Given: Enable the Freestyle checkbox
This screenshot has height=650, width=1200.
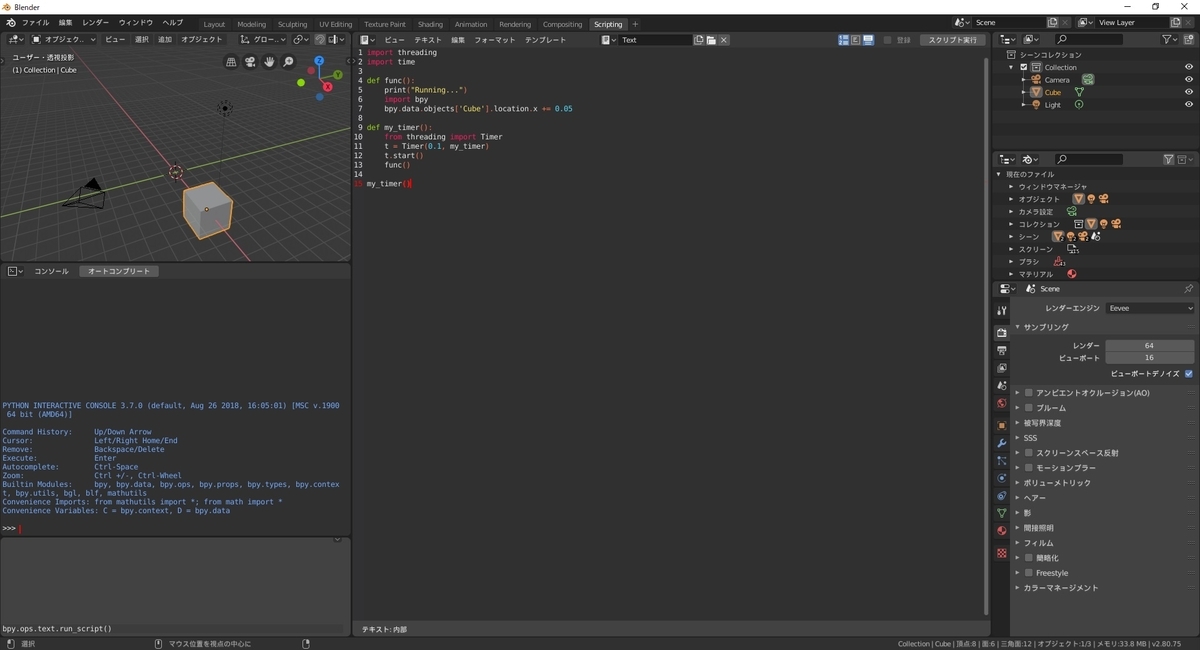Looking at the screenshot, I should coord(1028,573).
